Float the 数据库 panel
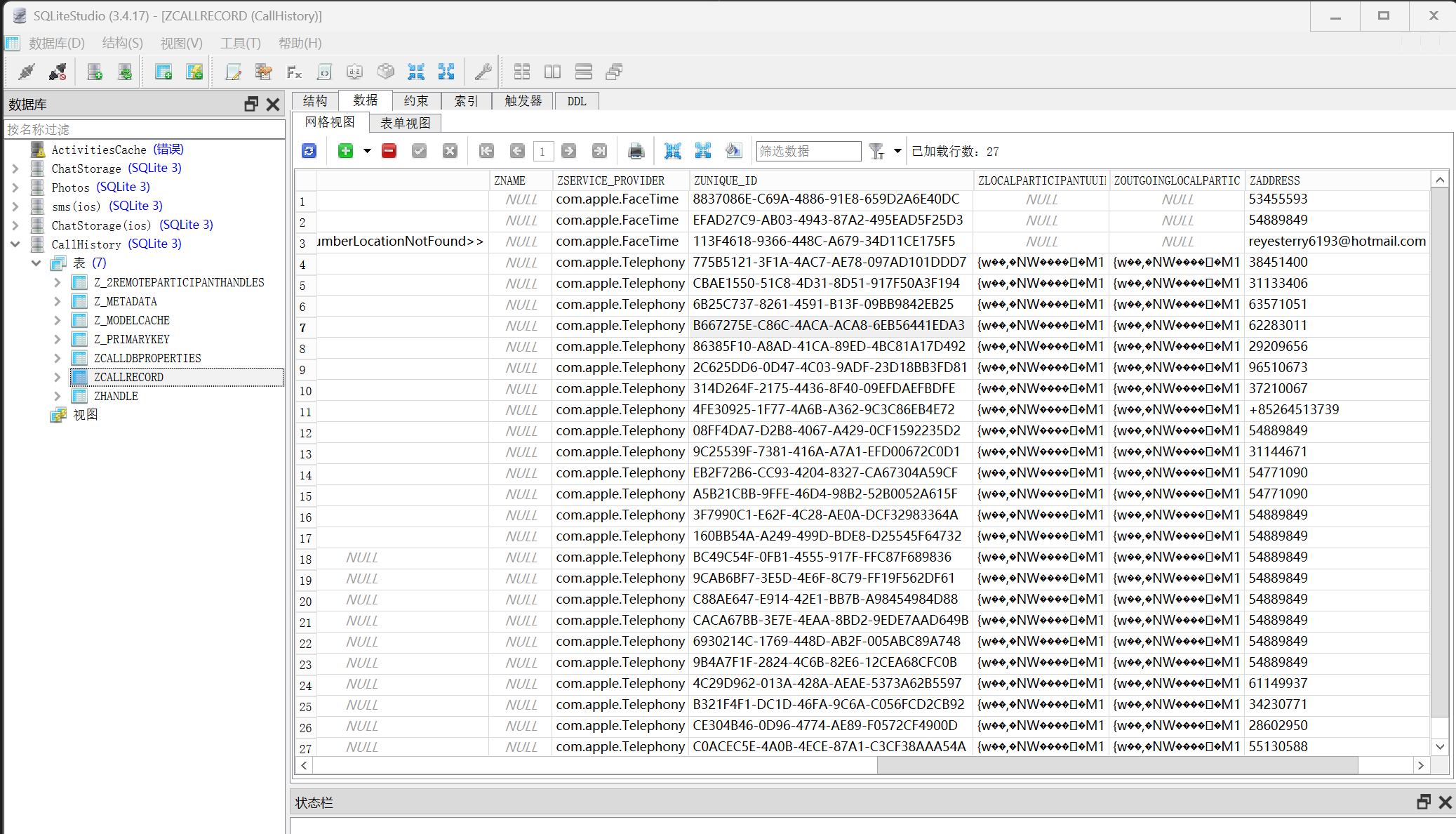 pyautogui.click(x=251, y=104)
